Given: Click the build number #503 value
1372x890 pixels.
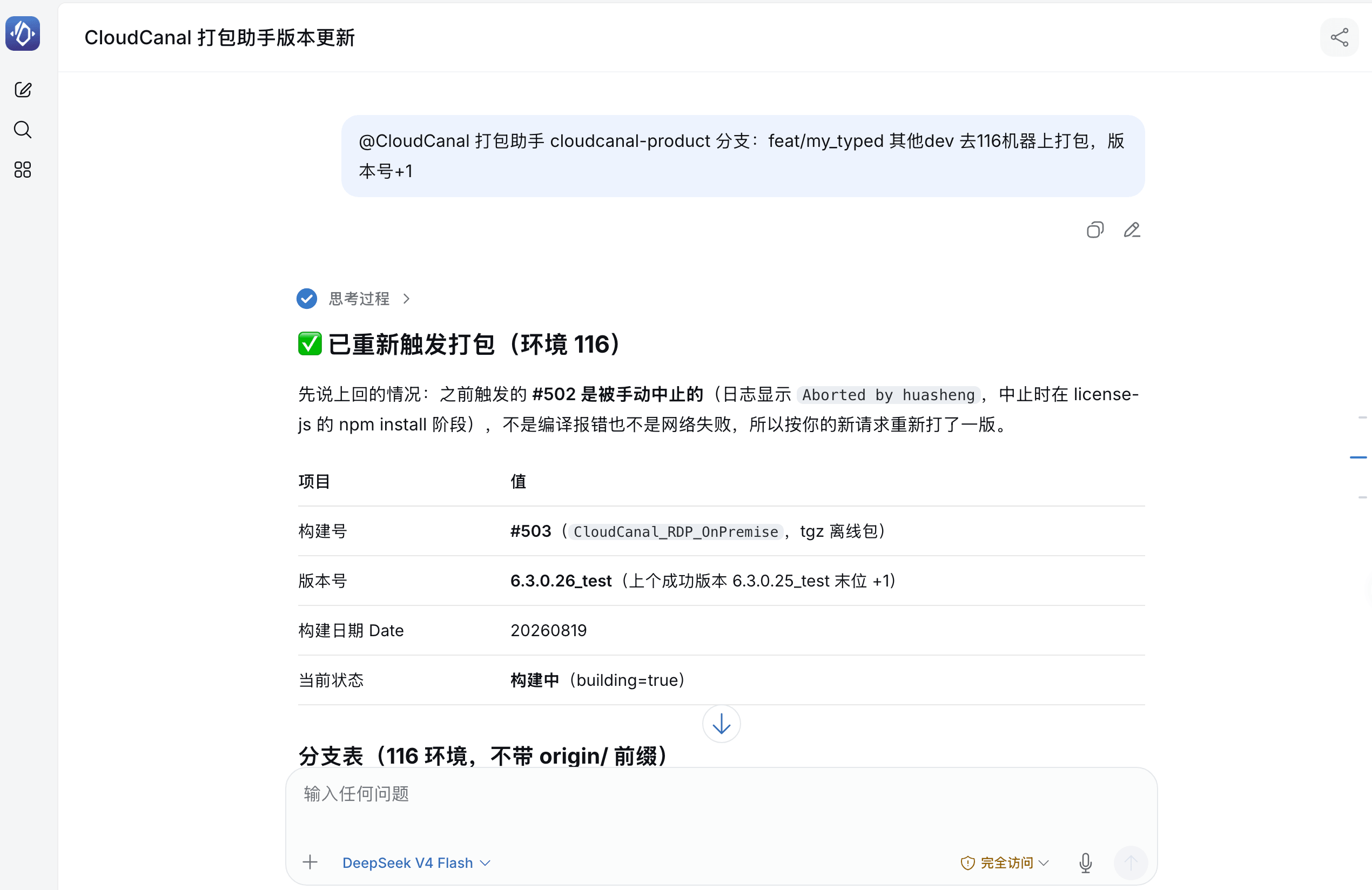Looking at the screenshot, I should [531, 531].
